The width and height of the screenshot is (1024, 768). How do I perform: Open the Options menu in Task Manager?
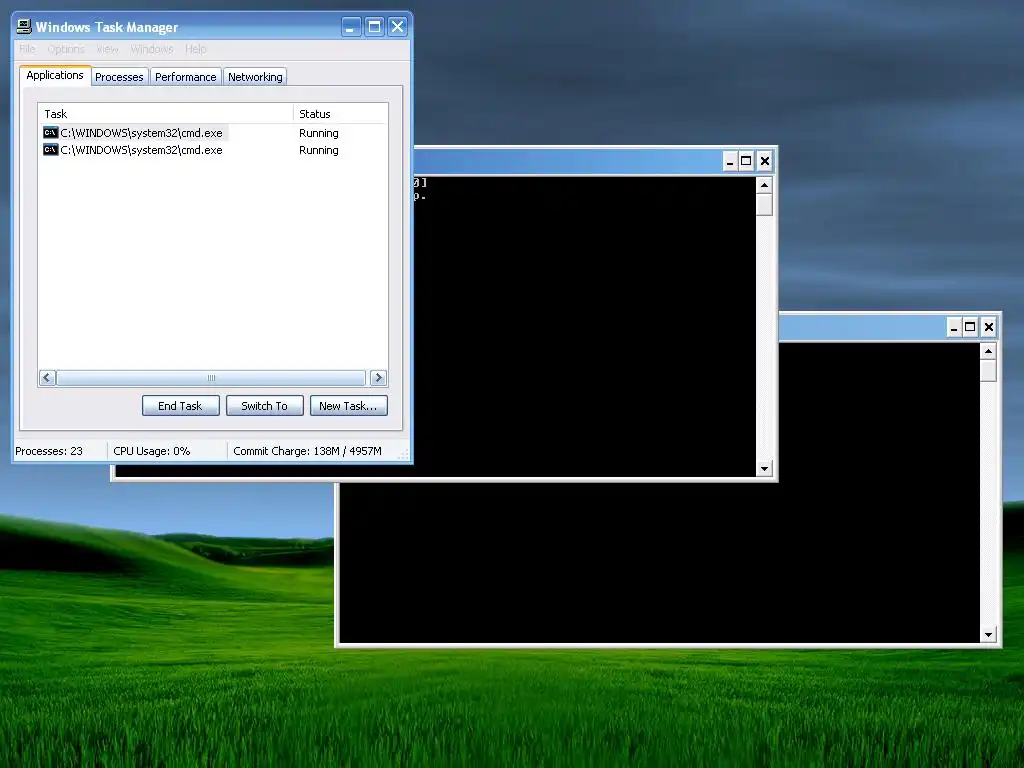click(65, 49)
